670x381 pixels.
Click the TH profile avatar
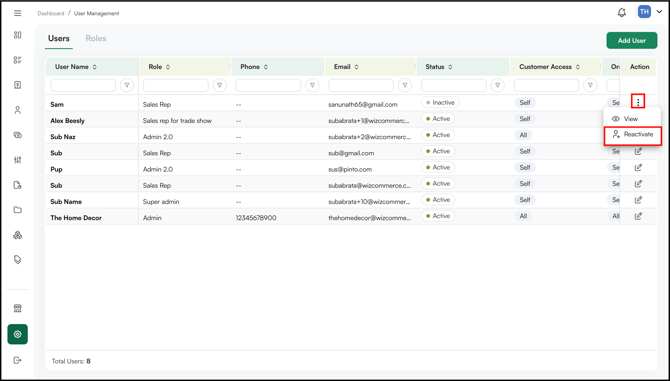coord(644,12)
